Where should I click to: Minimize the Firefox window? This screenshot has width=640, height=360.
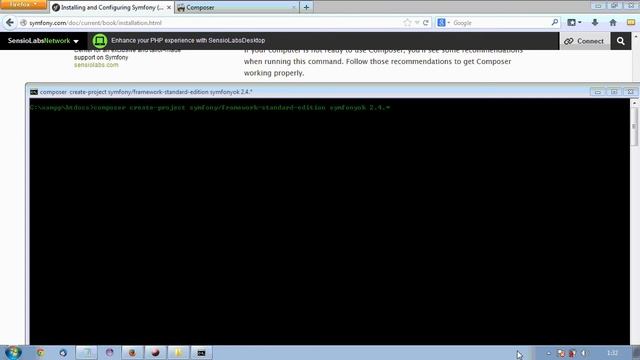coord(598,5)
